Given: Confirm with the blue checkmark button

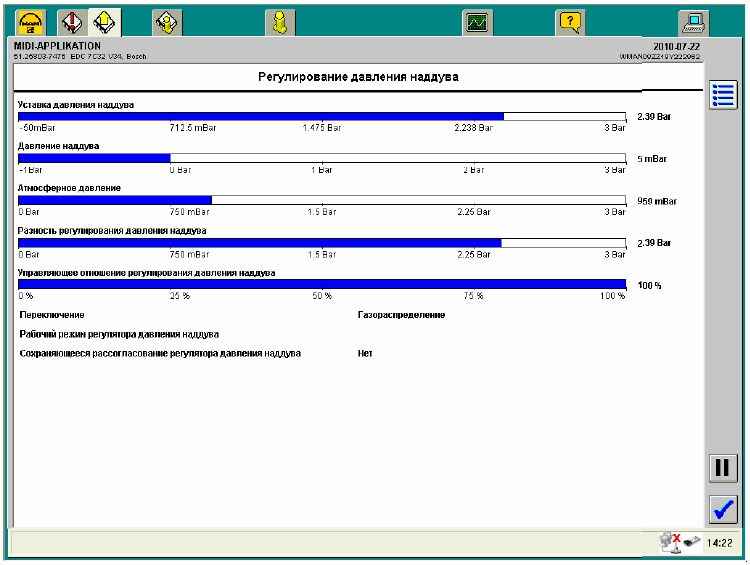Looking at the screenshot, I should (723, 509).
